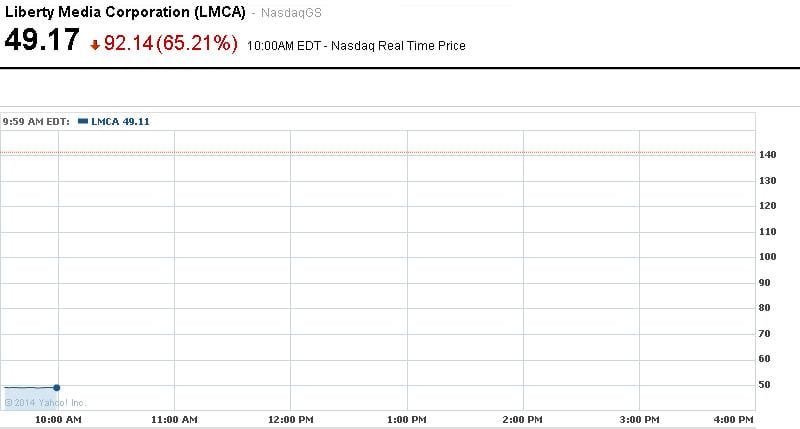Click the blue LMCA legend color marker
Viewport: 800px width, 429px height.
82,122
